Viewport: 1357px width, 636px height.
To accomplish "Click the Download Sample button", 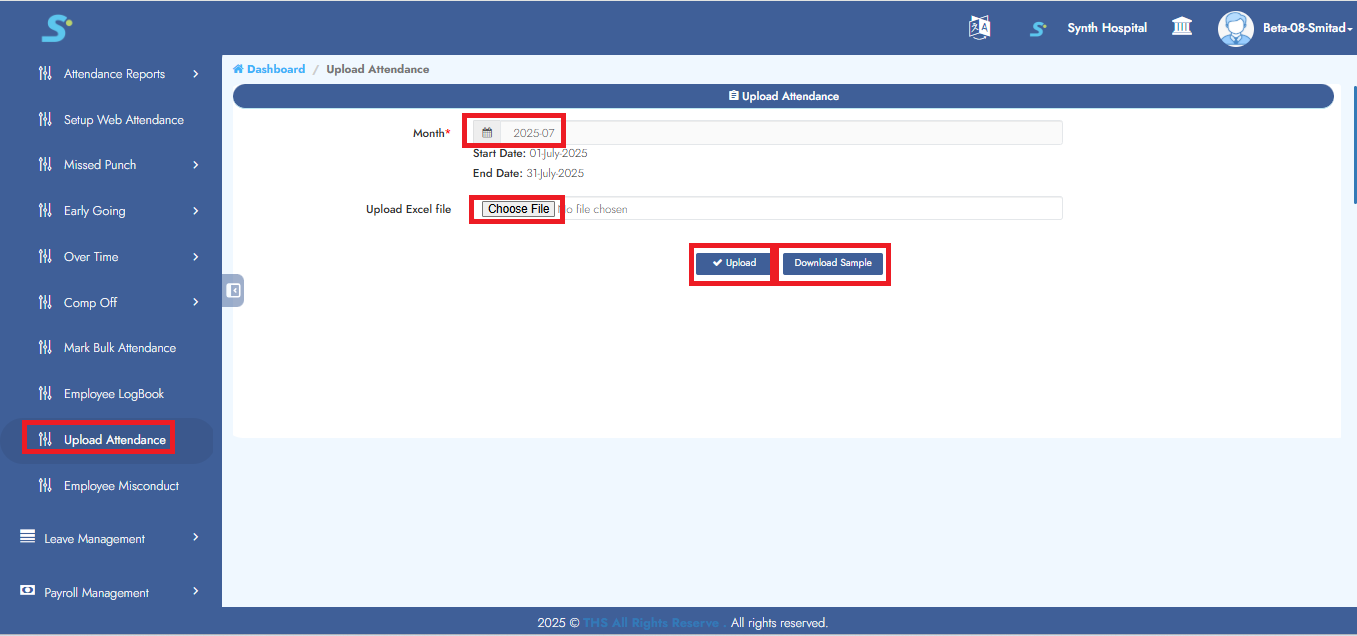I will [832, 263].
